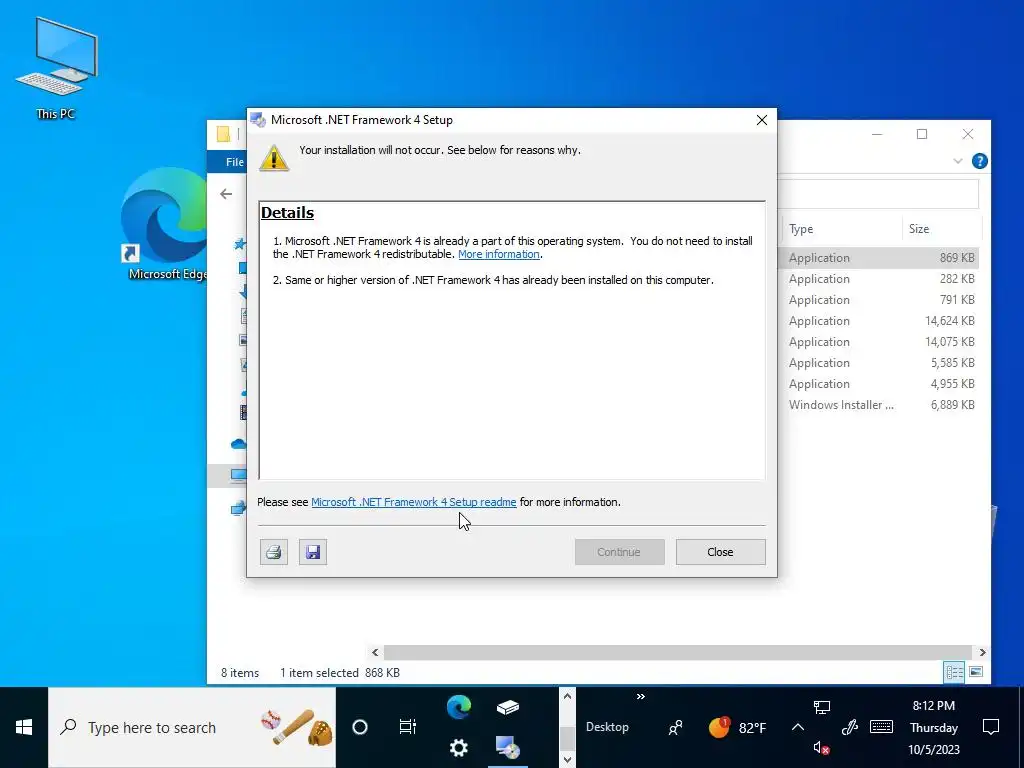Viewport: 1024px width, 768px height.
Task: Select the 791 KB Application row
Action: tap(879, 300)
